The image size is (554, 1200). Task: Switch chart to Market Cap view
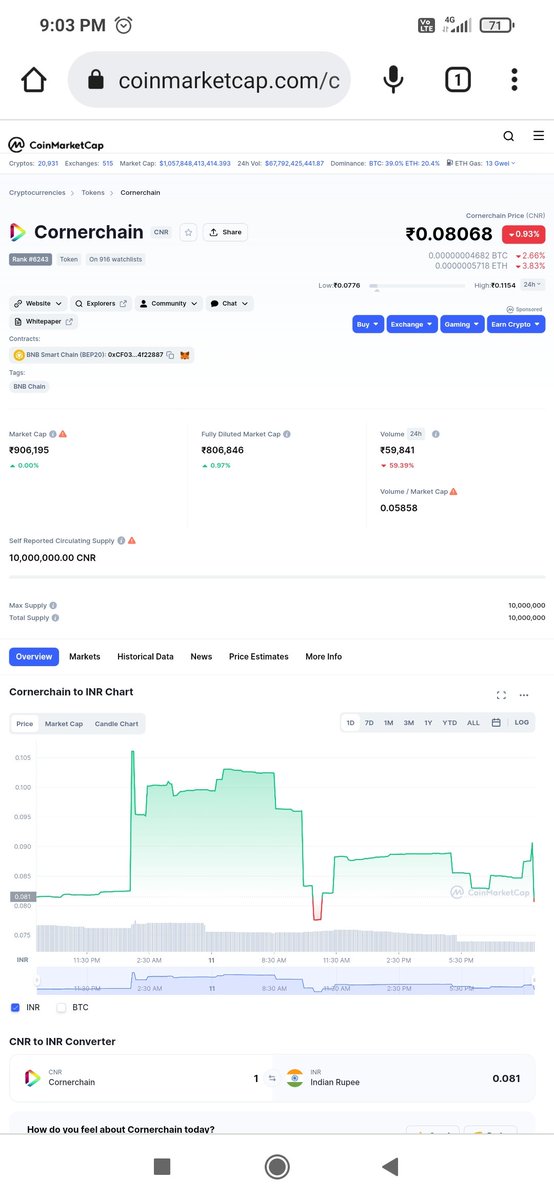coord(64,723)
